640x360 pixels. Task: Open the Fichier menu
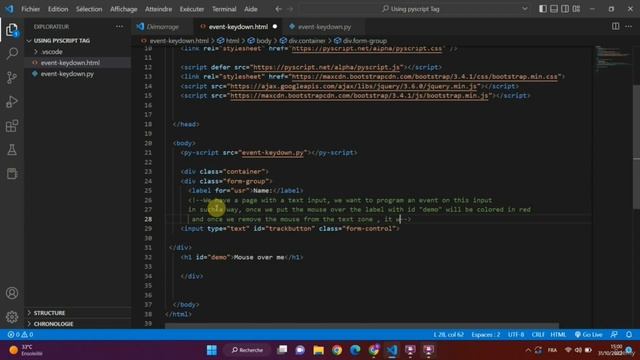tap(31, 9)
